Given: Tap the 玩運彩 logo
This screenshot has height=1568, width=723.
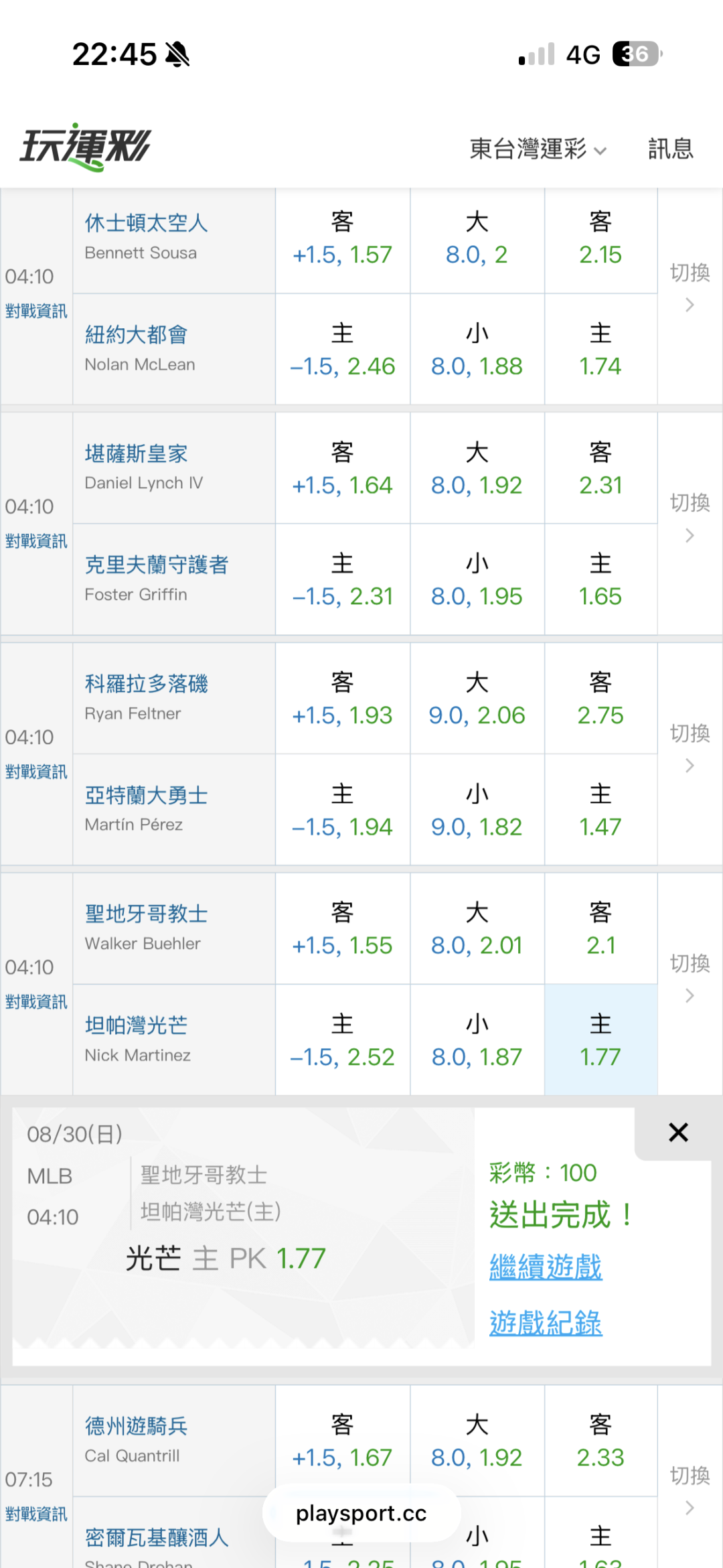Looking at the screenshot, I should 85,147.
